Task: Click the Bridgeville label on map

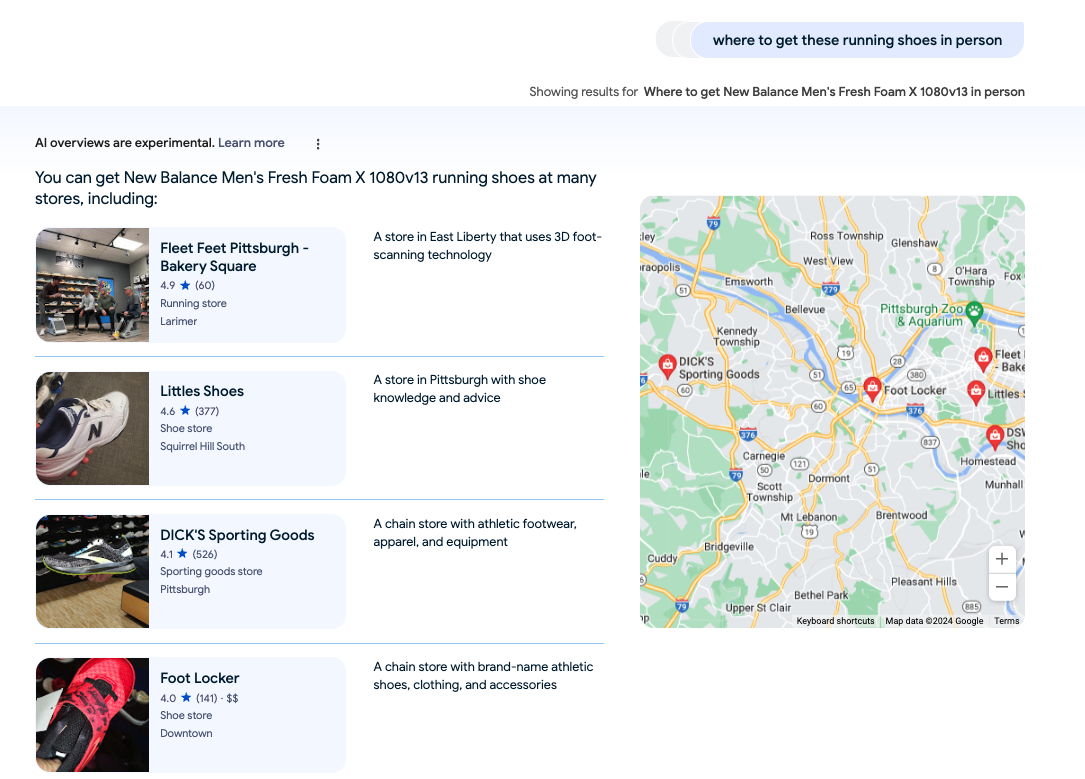Action: pos(729,547)
